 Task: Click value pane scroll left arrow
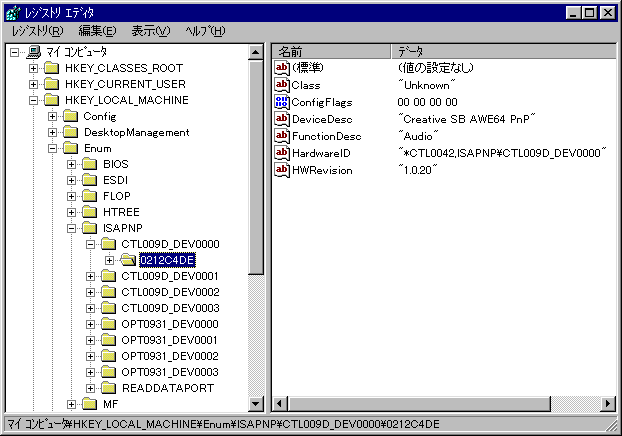[x=280, y=404]
